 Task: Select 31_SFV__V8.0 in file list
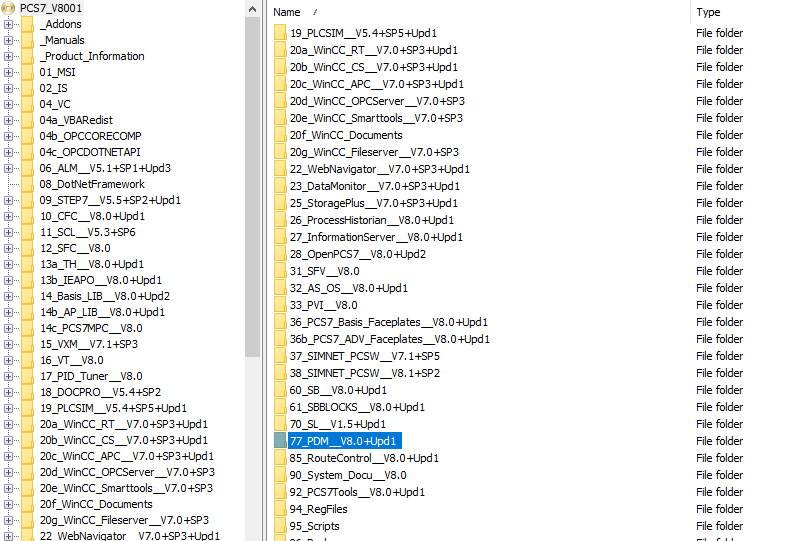coord(324,271)
